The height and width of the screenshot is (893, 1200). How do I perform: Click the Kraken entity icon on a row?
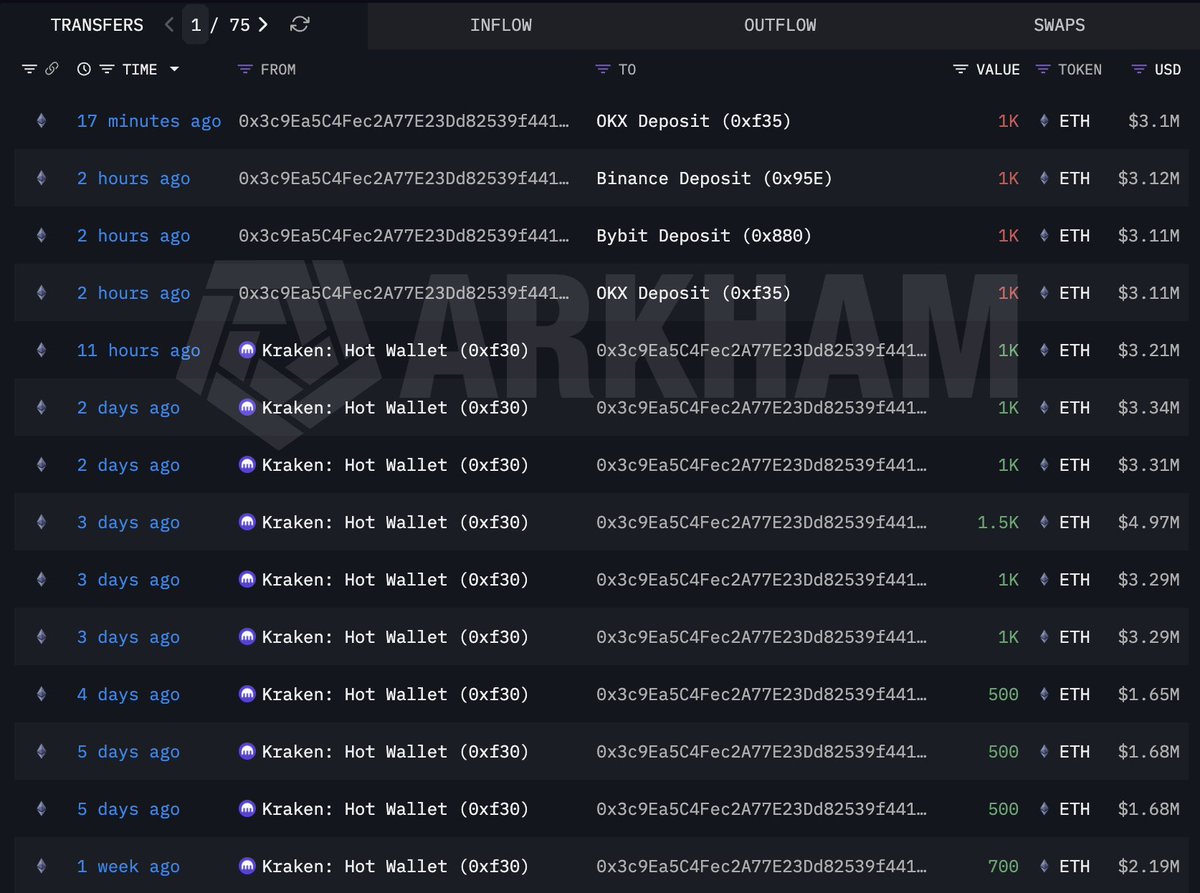pos(246,350)
